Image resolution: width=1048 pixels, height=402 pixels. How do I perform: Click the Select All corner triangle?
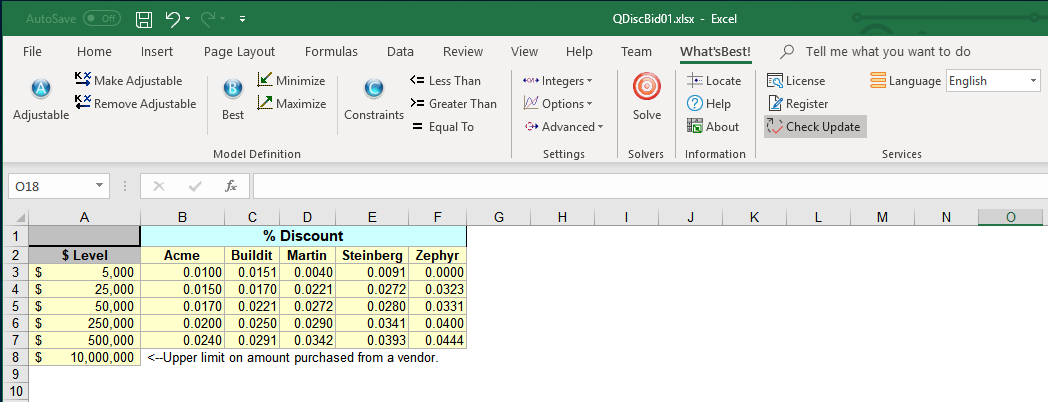tap(19, 217)
